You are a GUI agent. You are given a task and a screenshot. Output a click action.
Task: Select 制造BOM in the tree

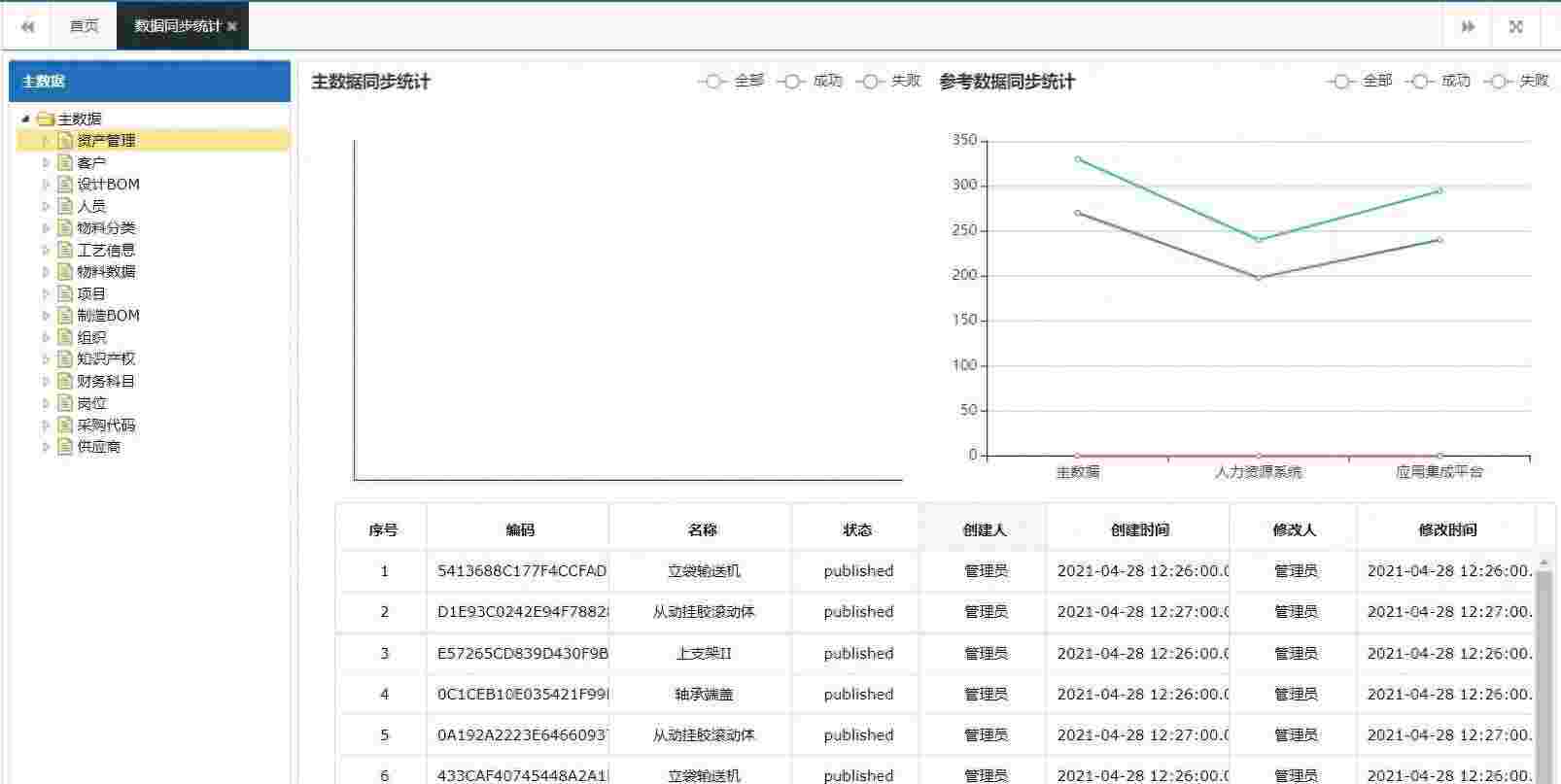coord(108,315)
